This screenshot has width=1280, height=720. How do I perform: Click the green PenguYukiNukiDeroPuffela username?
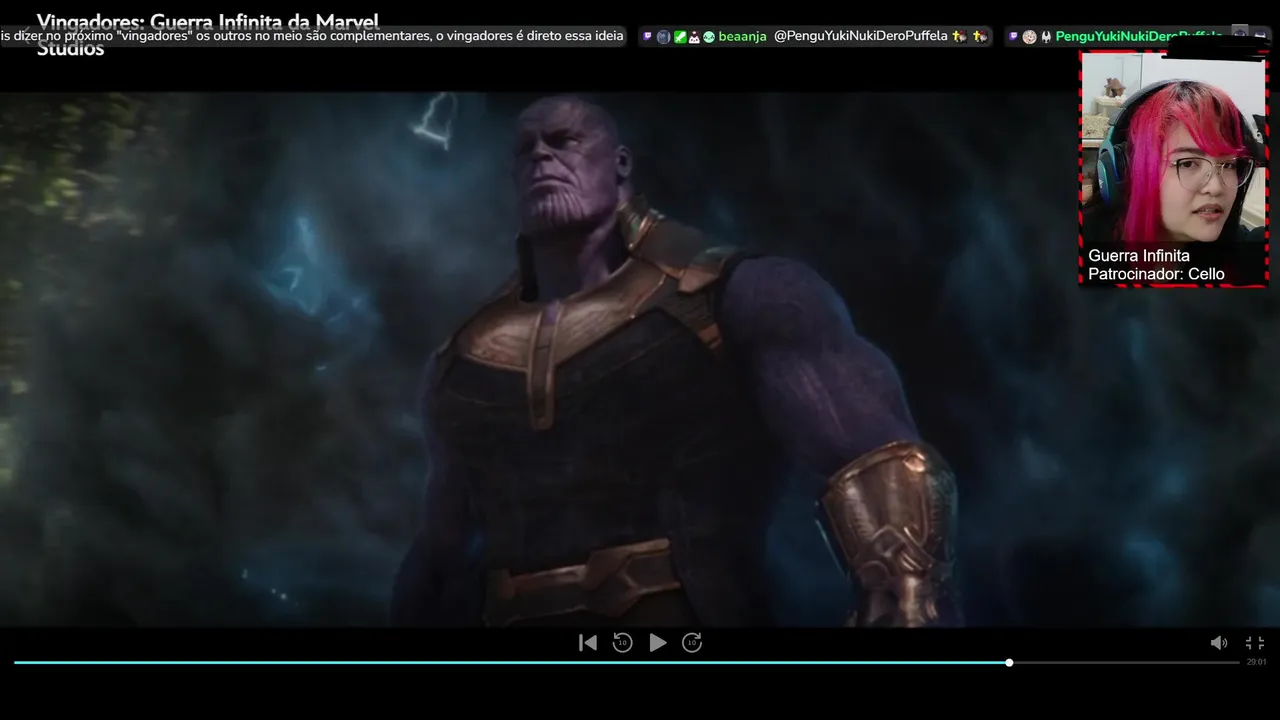point(1139,36)
